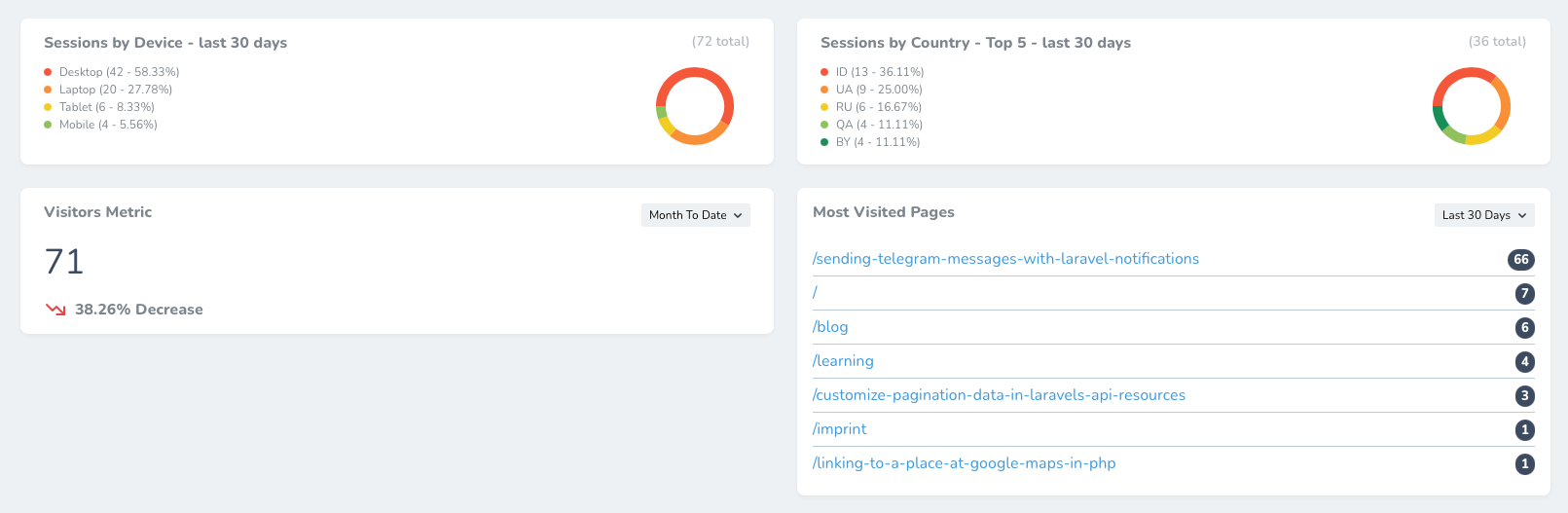
Task: Open the /imprint page link
Action: coord(839,429)
